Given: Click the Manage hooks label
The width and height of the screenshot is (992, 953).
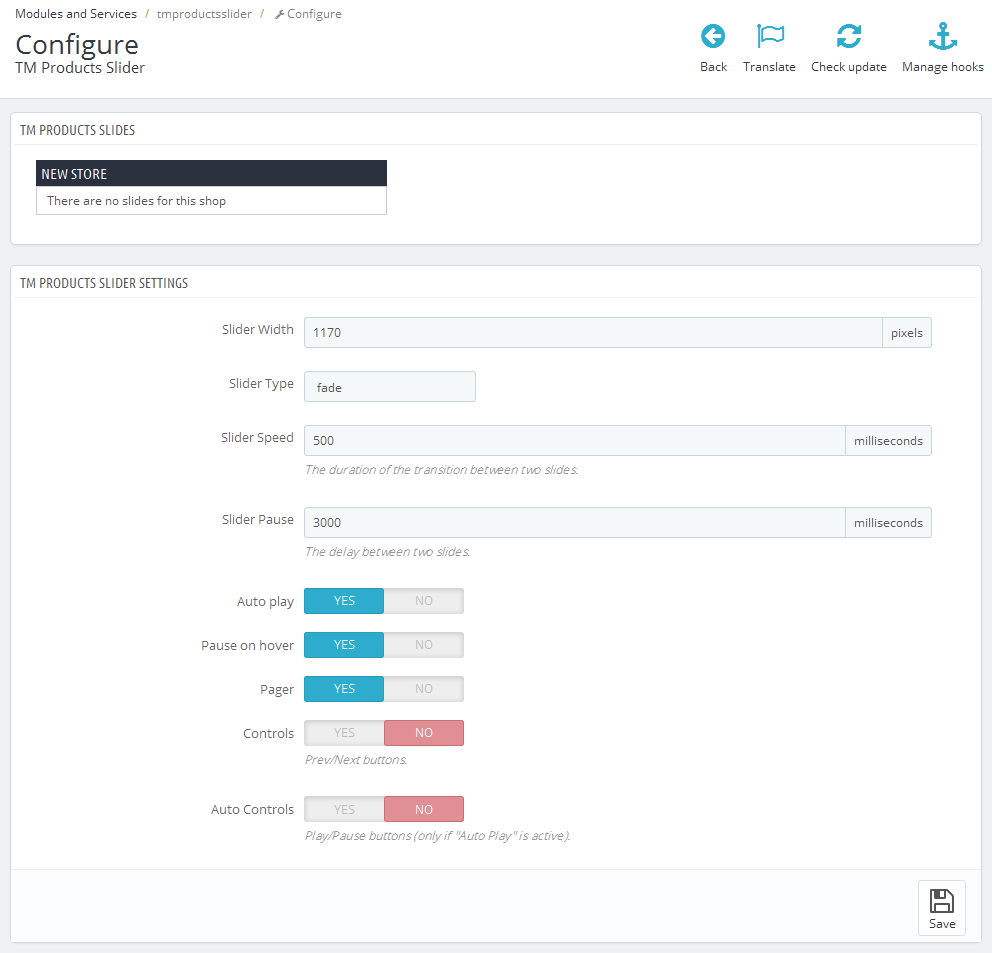Looking at the screenshot, I should [x=943, y=67].
